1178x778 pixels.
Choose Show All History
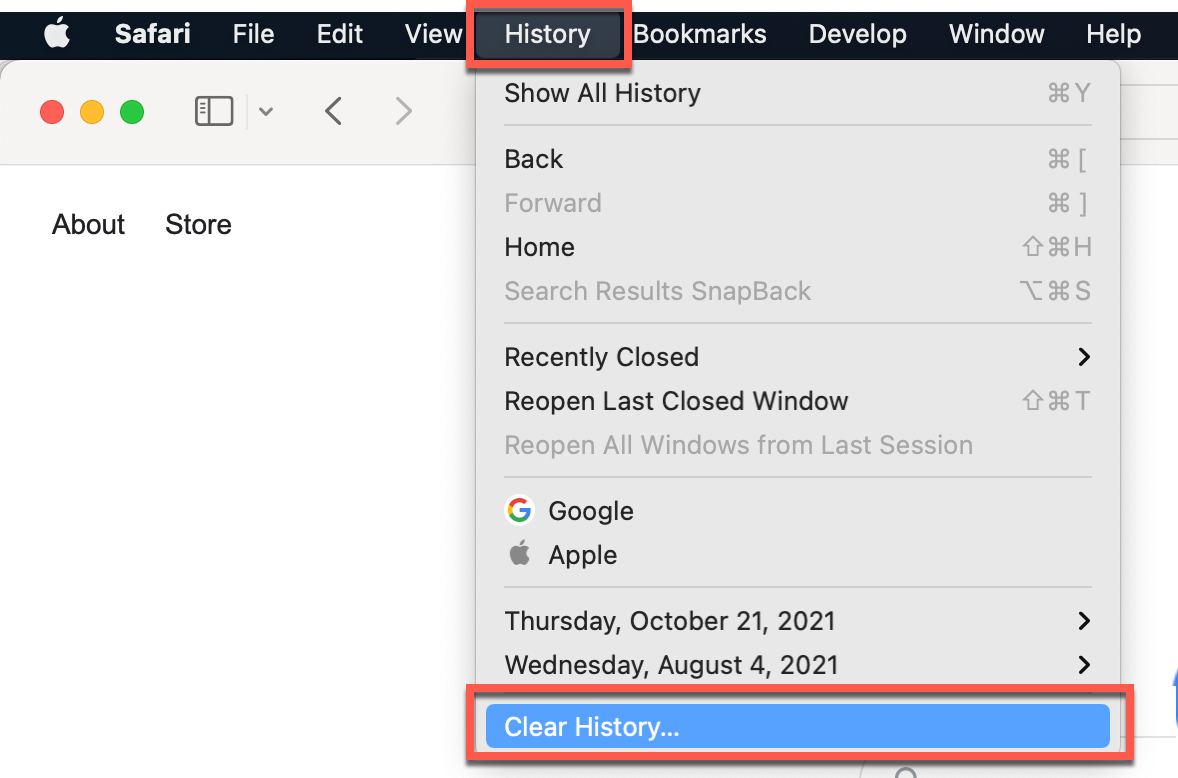(x=602, y=92)
